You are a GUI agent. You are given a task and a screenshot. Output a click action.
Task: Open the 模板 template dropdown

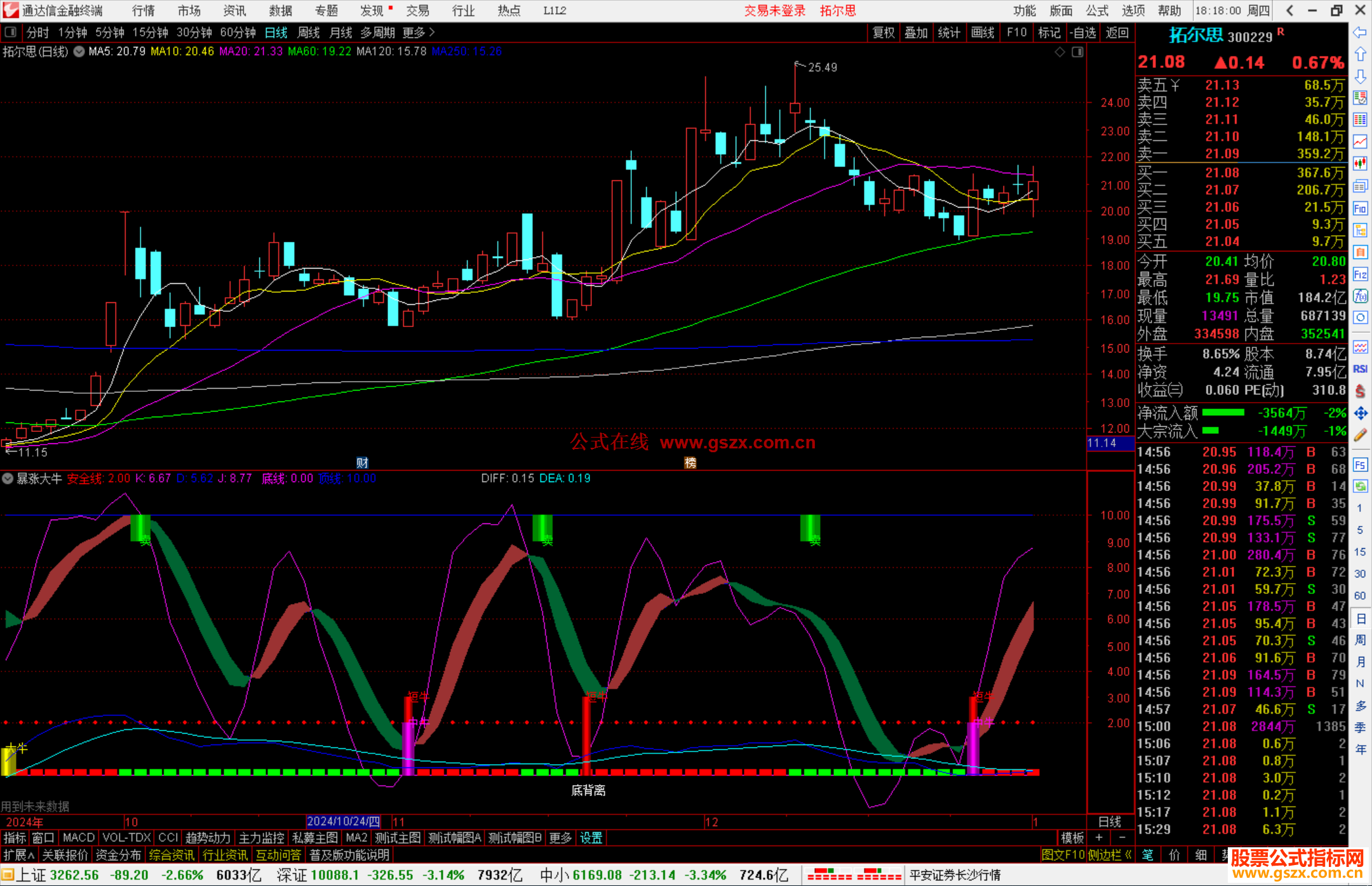(x=1072, y=838)
